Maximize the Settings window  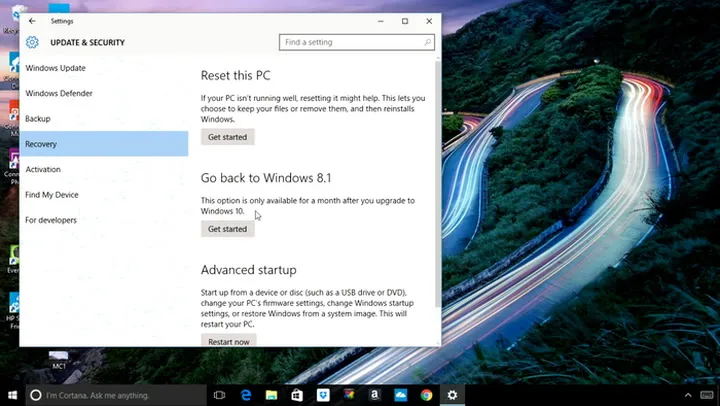pyautogui.click(x=405, y=21)
